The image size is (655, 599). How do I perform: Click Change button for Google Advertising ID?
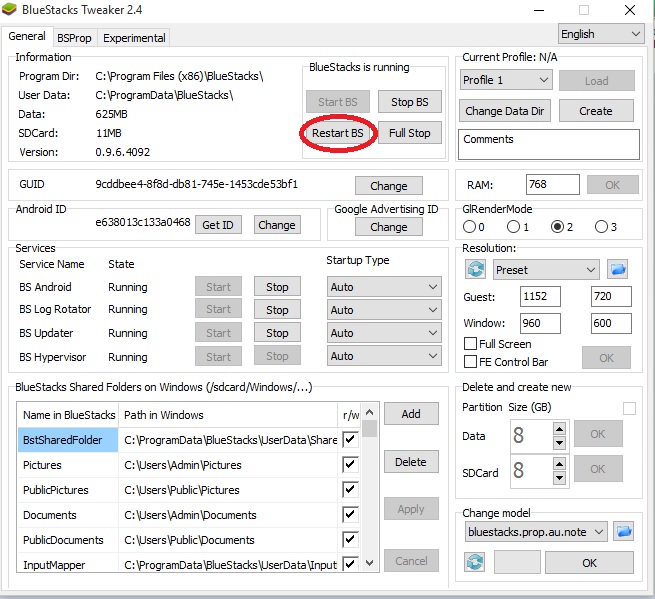(x=389, y=227)
